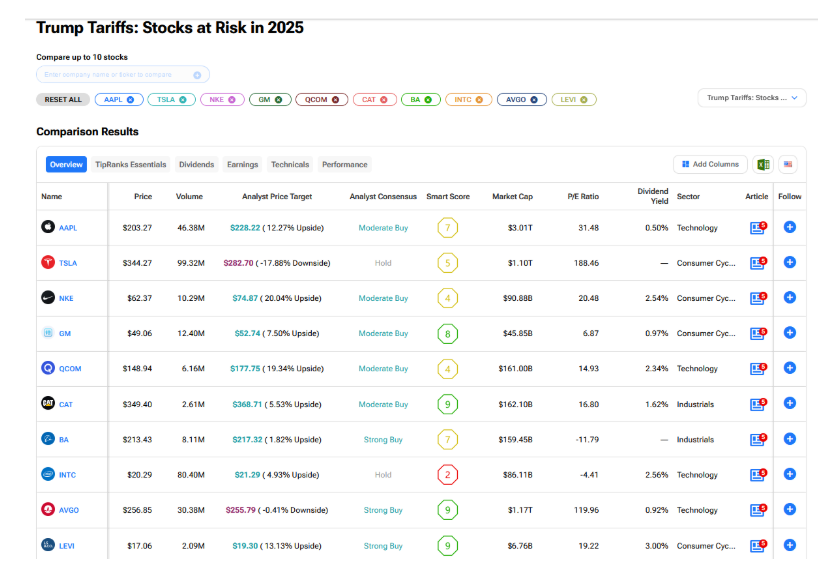Sort by the Dividend Yield column header
The width and height of the screenshot is (818, 564).
pos(653,196)
